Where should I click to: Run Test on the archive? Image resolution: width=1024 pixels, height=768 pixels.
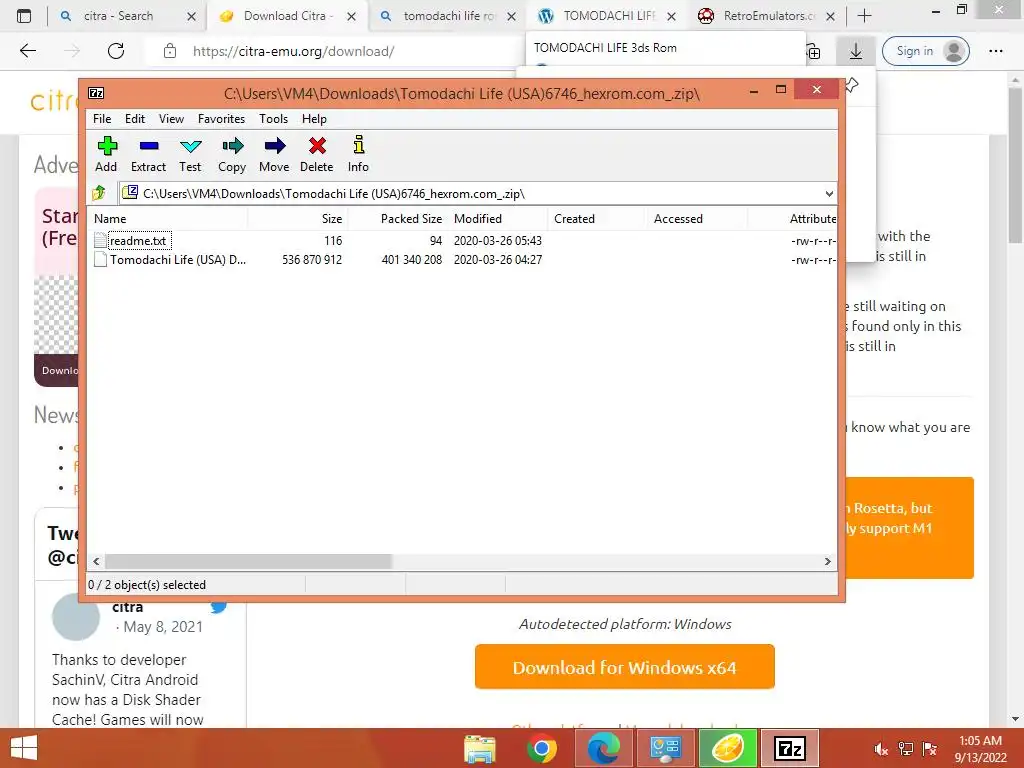(x=190, y=155)
